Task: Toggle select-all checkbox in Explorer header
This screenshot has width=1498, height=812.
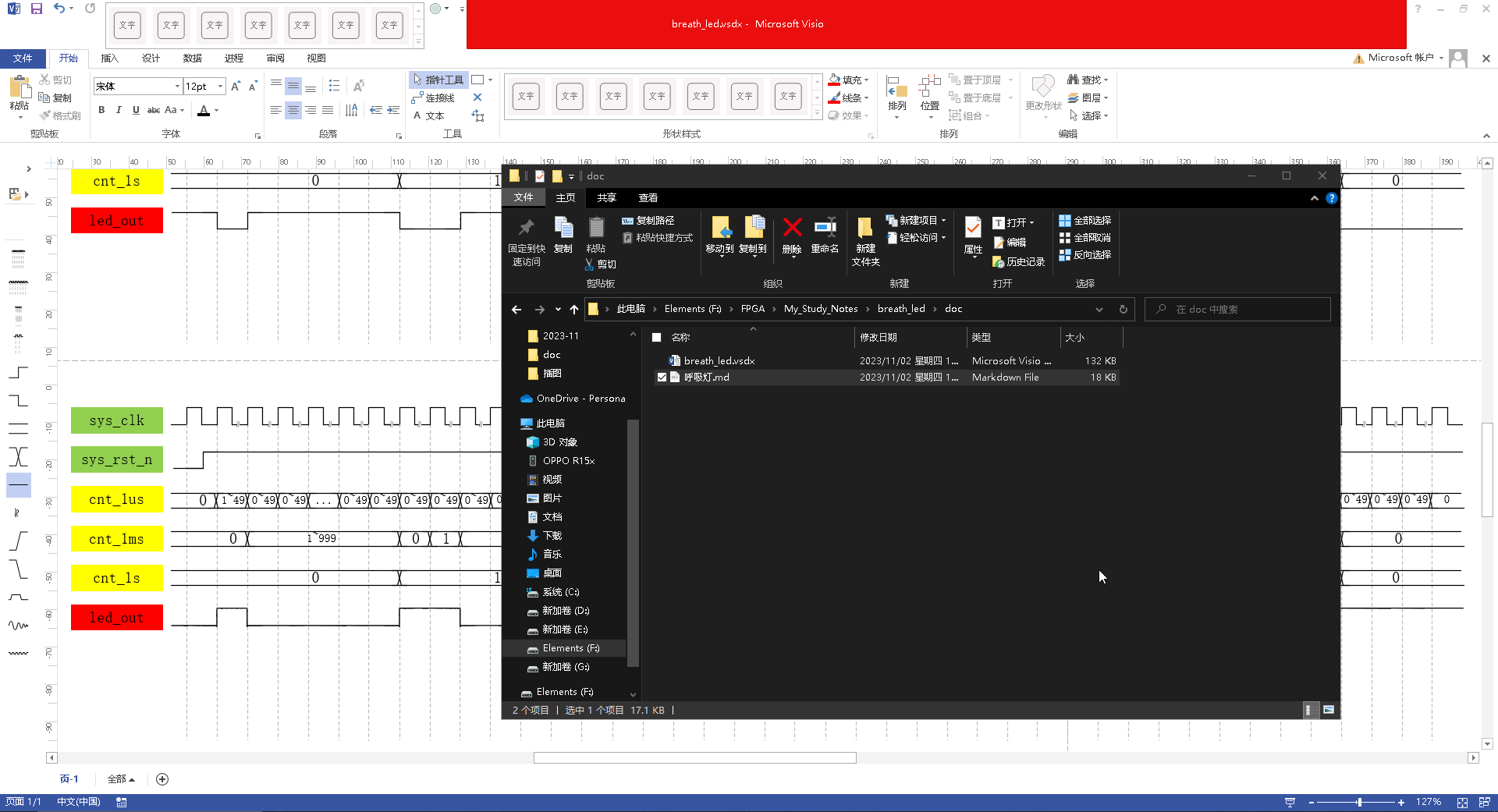Action: click(656, 338)
